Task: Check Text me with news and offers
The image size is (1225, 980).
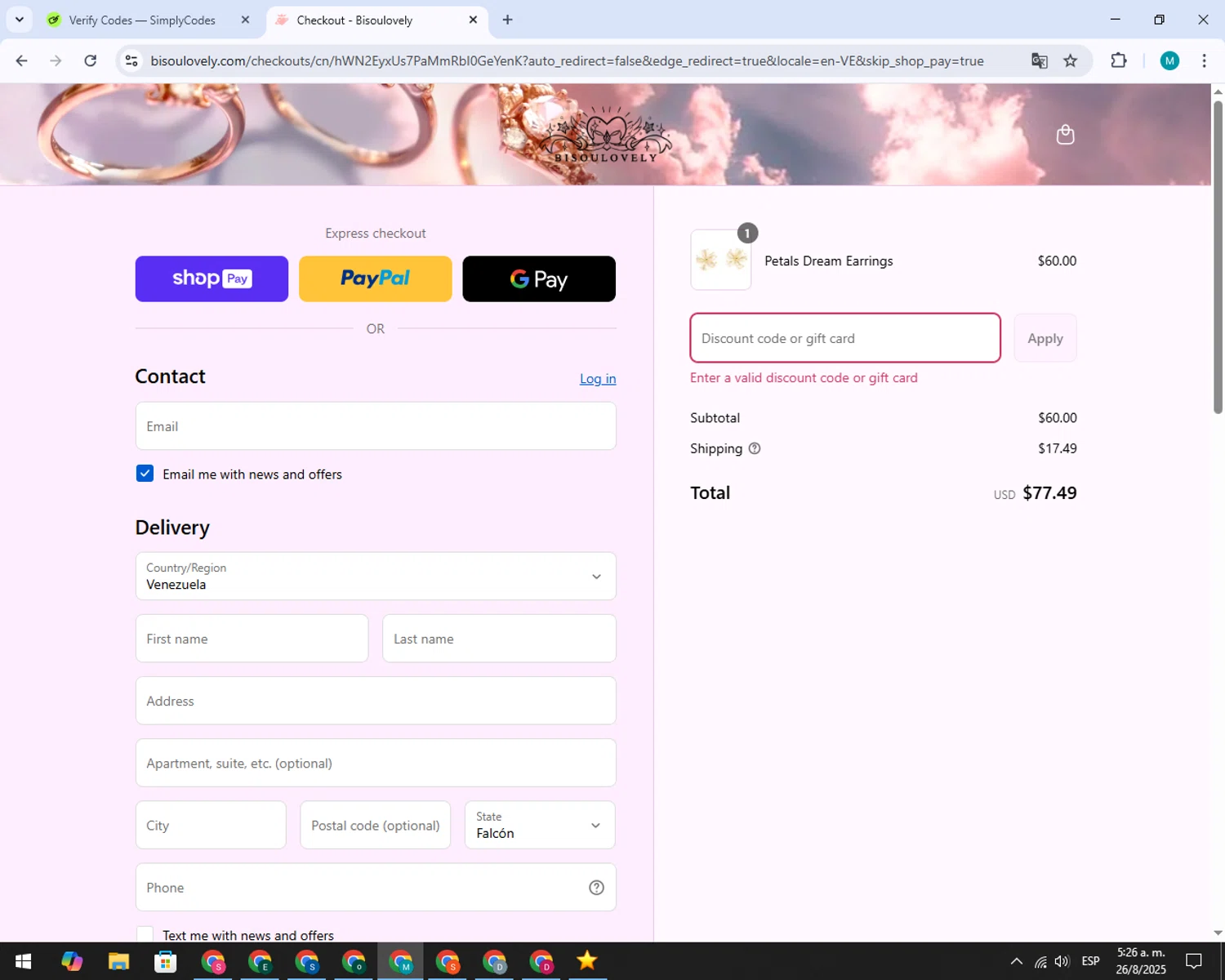Action: (145, 935)
